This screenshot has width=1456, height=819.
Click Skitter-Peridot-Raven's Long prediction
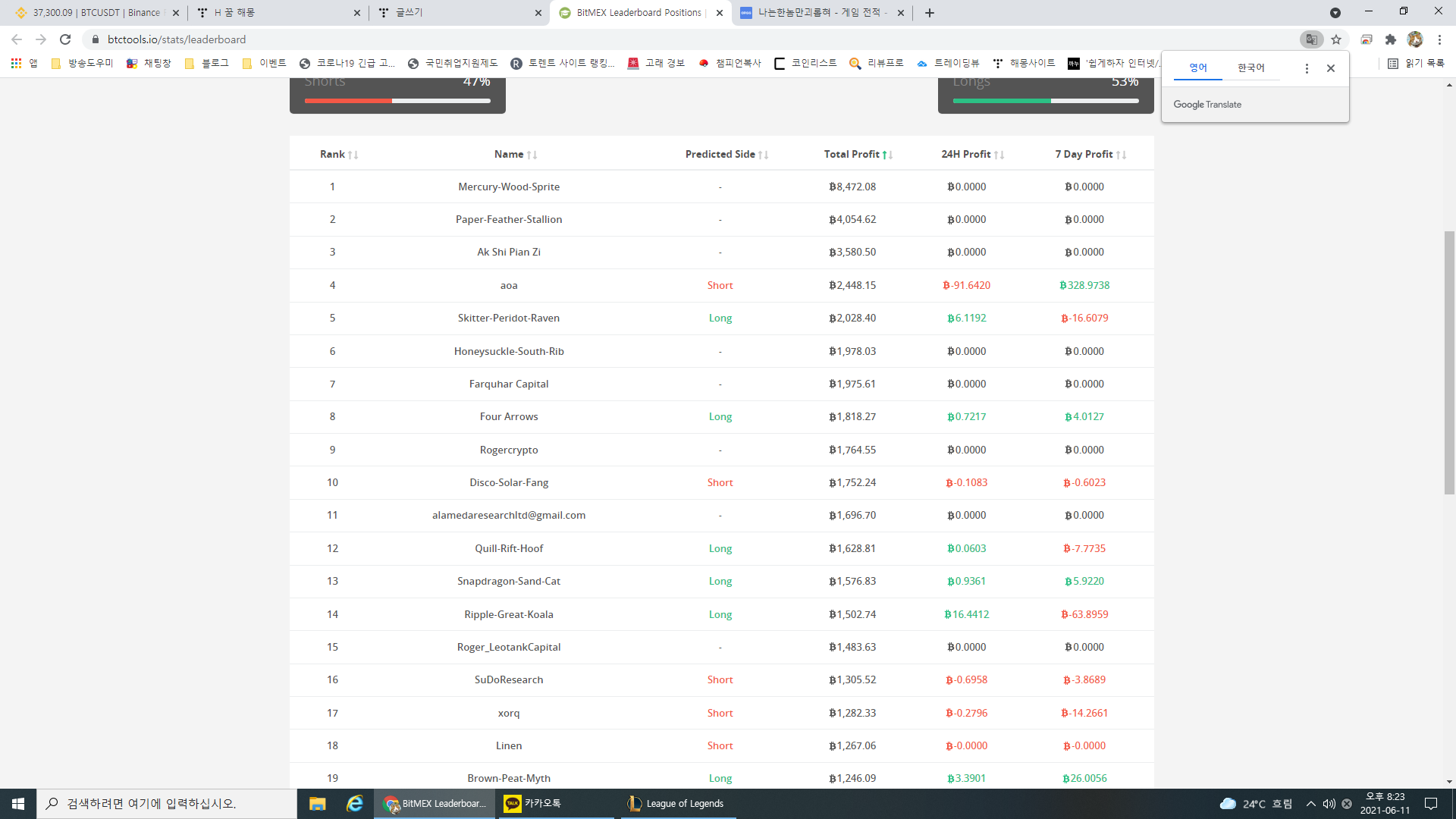click(720, 318)
